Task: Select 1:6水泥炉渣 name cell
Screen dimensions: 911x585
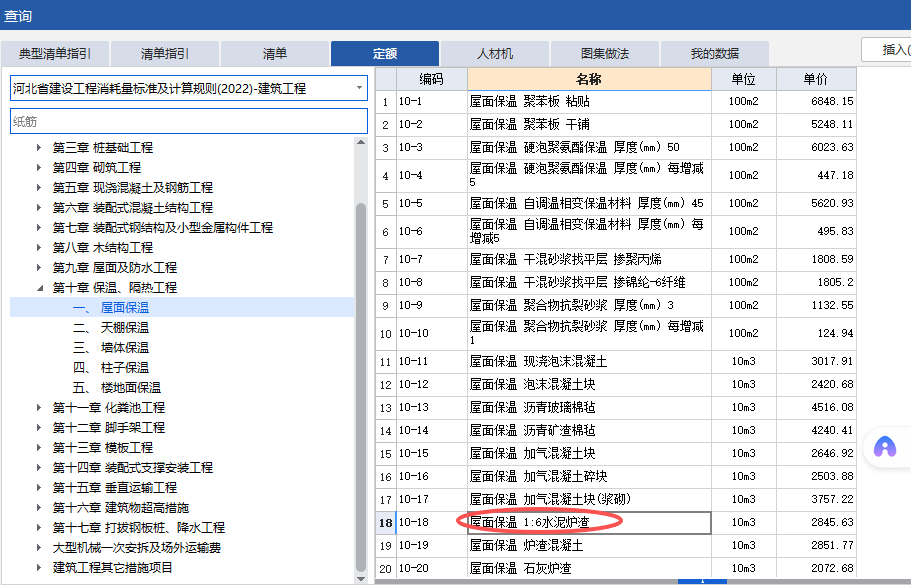Action: click(x=589, y=522)
